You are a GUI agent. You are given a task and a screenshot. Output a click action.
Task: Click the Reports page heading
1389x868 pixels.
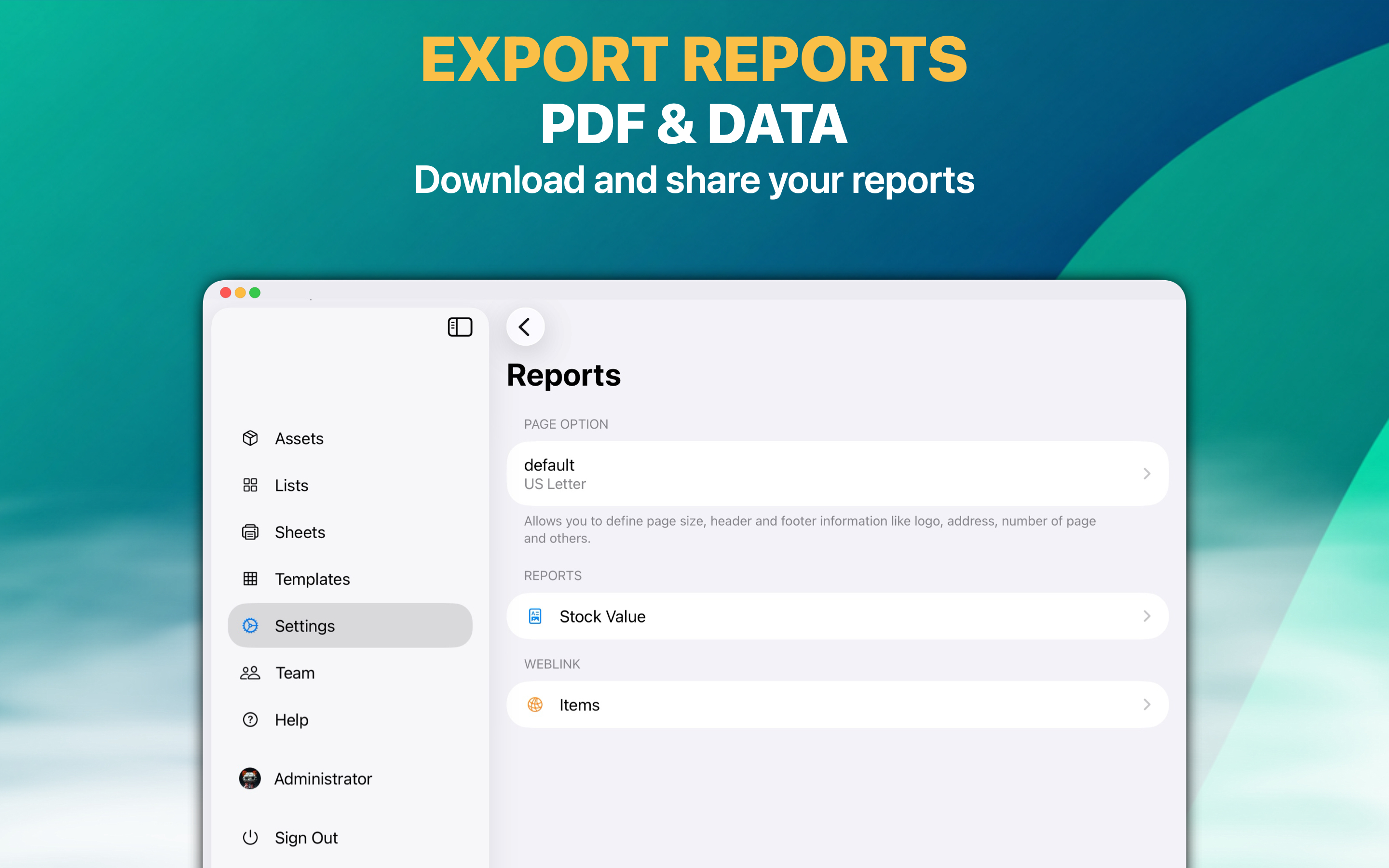click(564, 376)
